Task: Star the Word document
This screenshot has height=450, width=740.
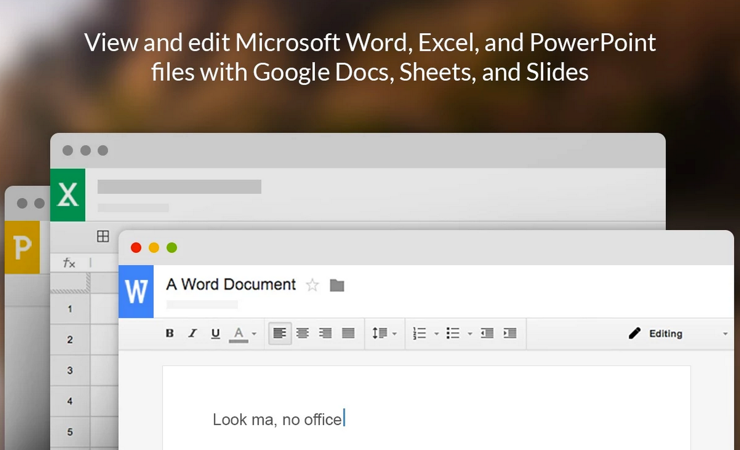Action: pos(312,285)
